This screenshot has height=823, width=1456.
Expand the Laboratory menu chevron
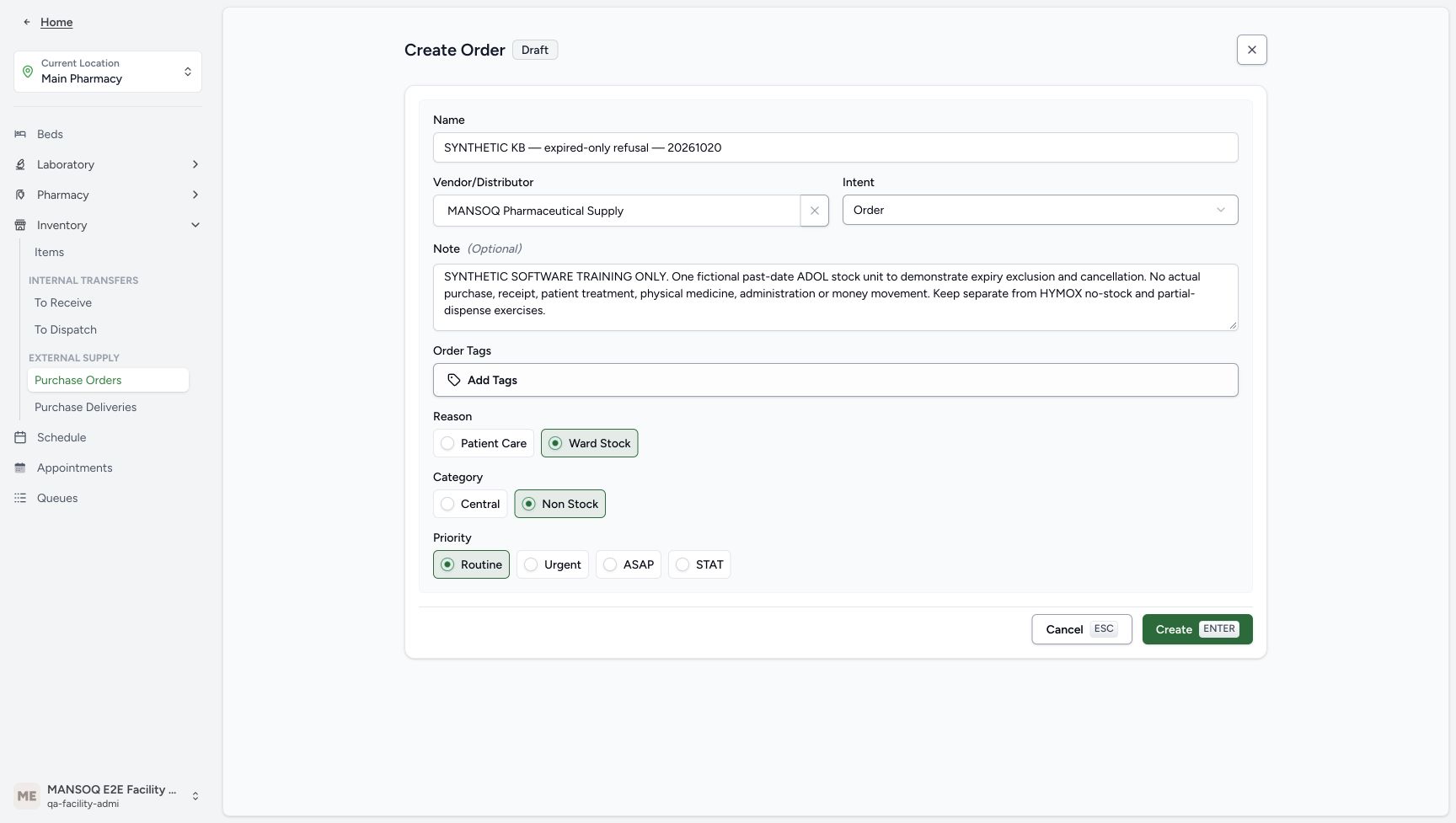point(195,164)
